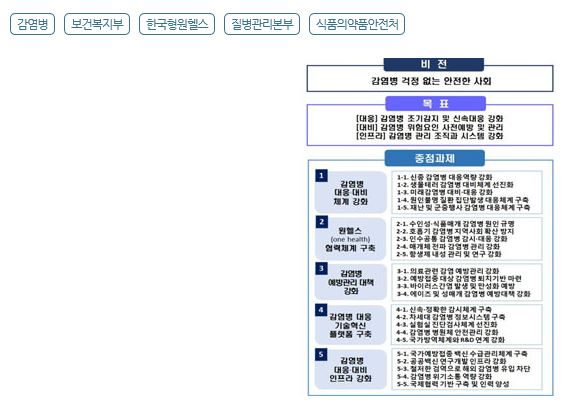Click the 감염병 대응·대비 체계 강화 box

(x=351, y=192)
